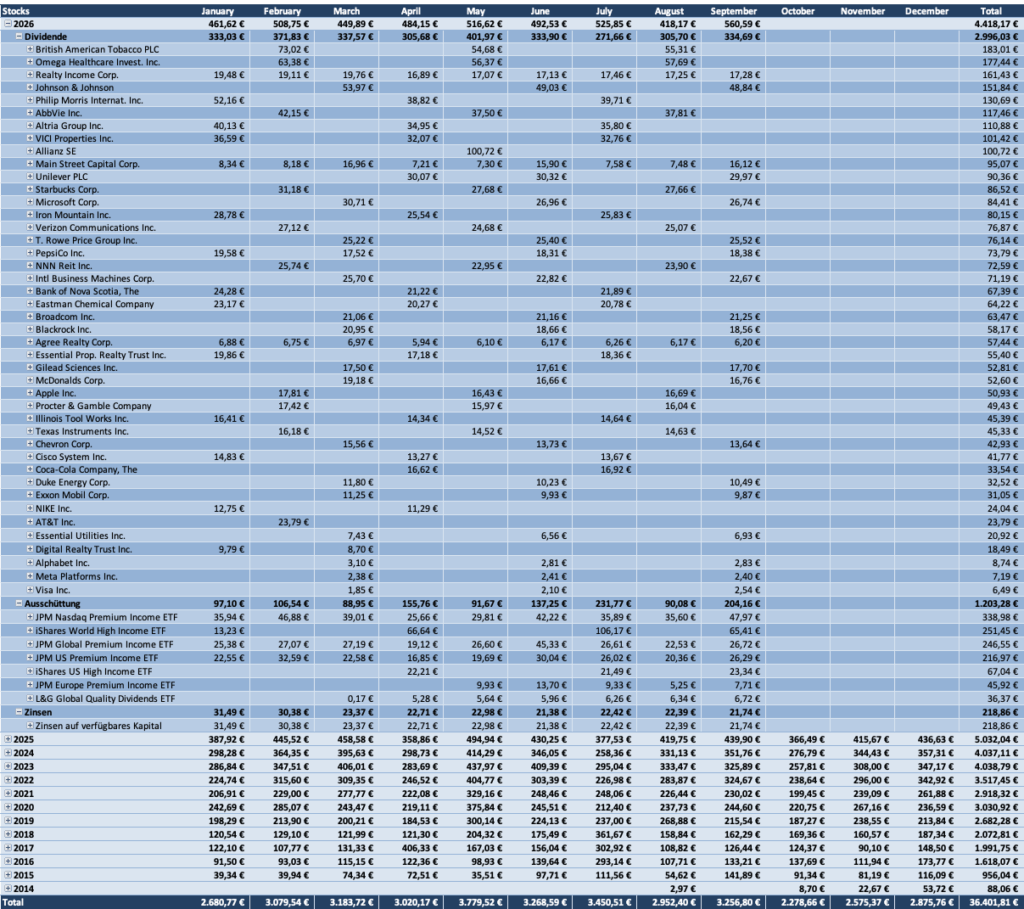Expand Zinsen auf verfügbares Kapital row

(30, 726)
